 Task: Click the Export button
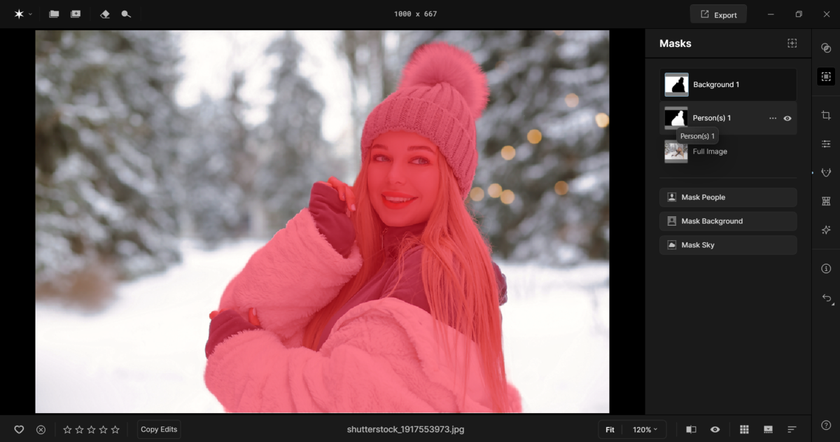click(x=718, y=14)
